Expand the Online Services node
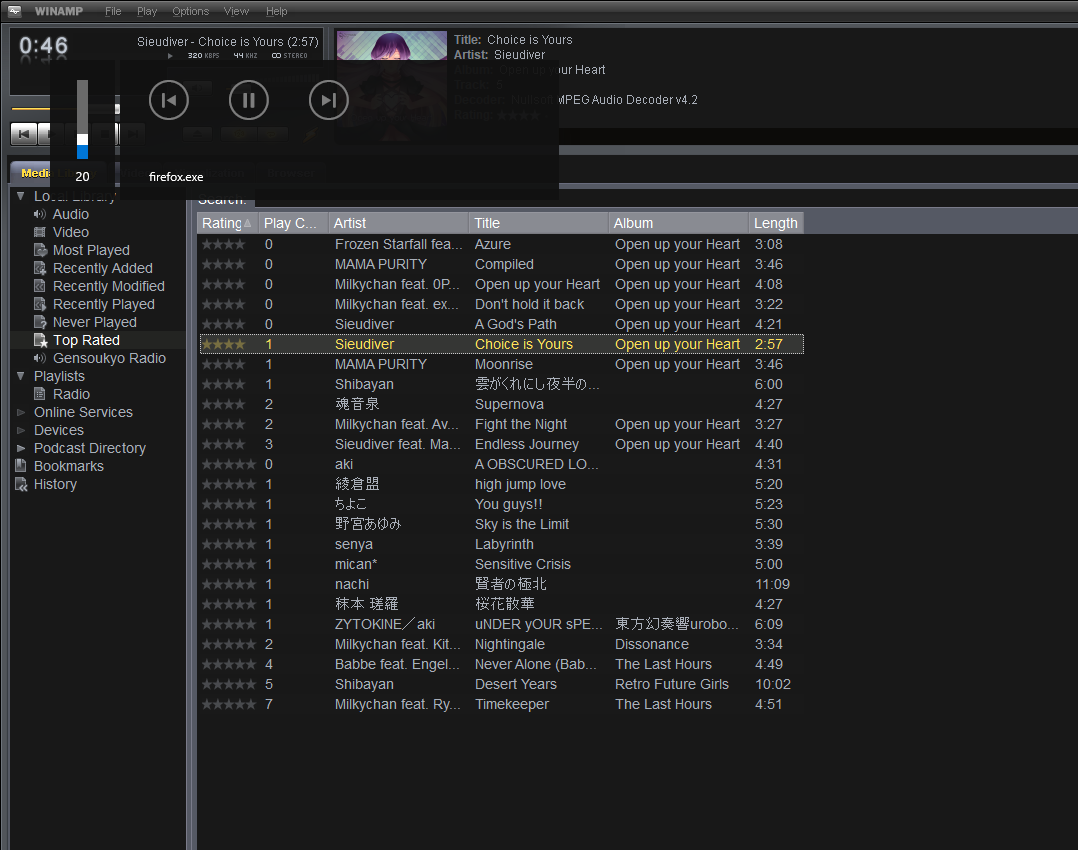1078x850 pixels. 21,412
